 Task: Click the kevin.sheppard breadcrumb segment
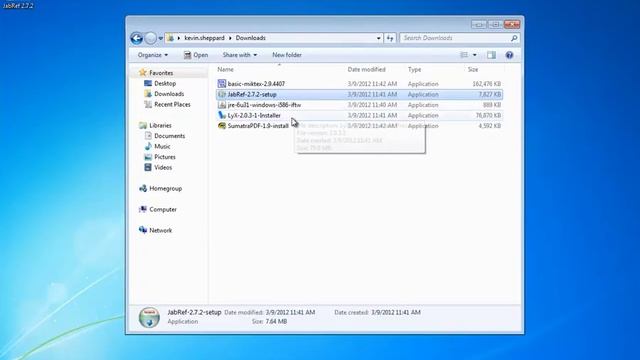click(204, 38)
